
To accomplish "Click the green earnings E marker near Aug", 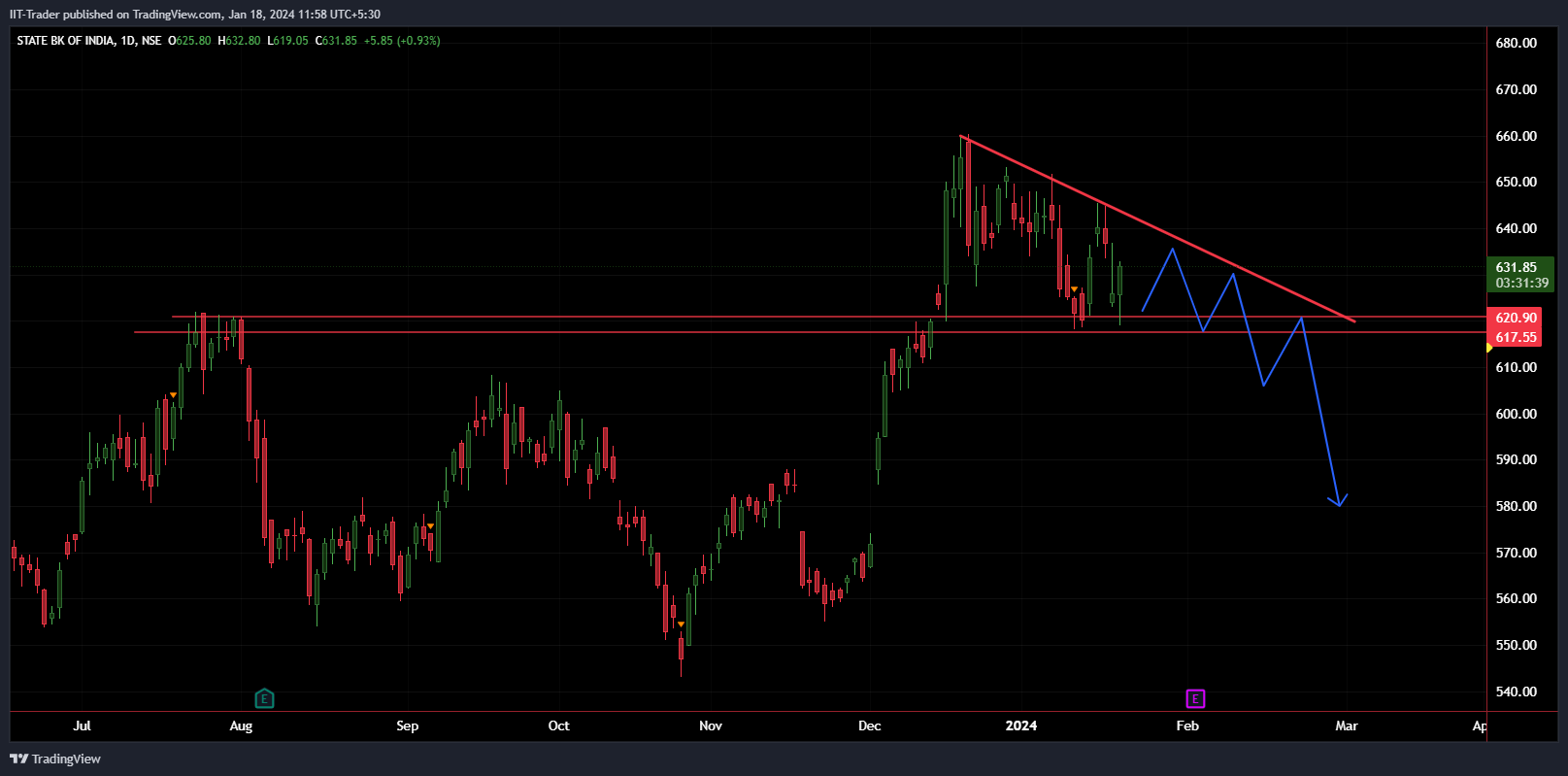I will click(264, 698).
